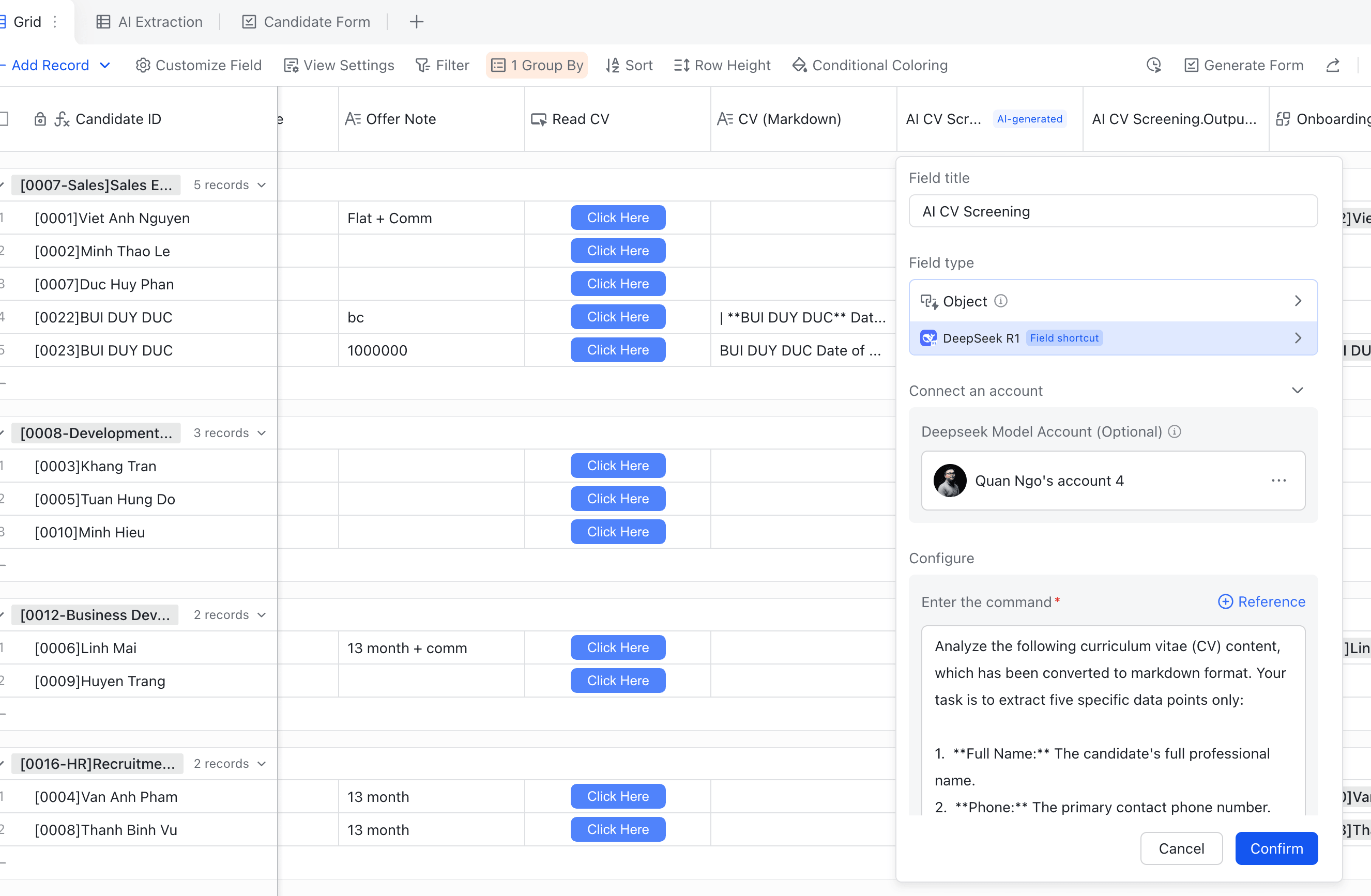Confirm the field settings
The image size is (1371, 896).
click(1276, 848)
